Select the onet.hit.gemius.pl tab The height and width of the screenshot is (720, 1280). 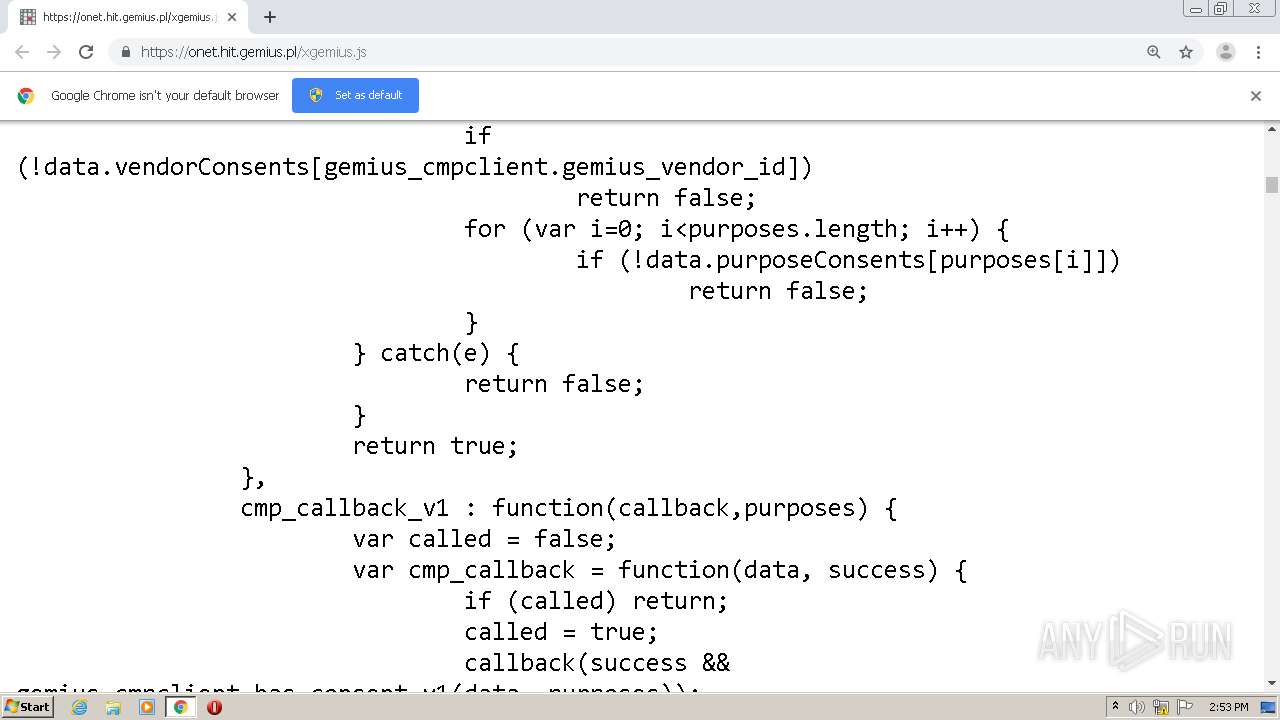pos(130,17)
